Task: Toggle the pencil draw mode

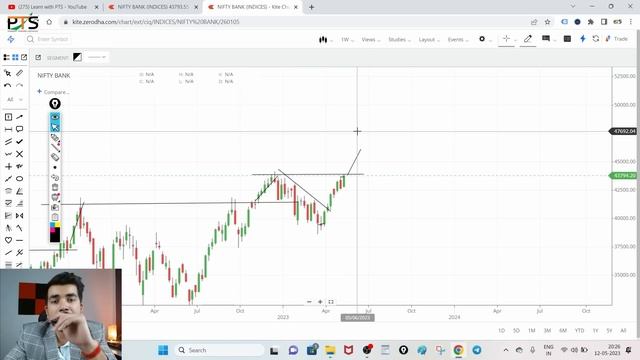Action: 528,39
